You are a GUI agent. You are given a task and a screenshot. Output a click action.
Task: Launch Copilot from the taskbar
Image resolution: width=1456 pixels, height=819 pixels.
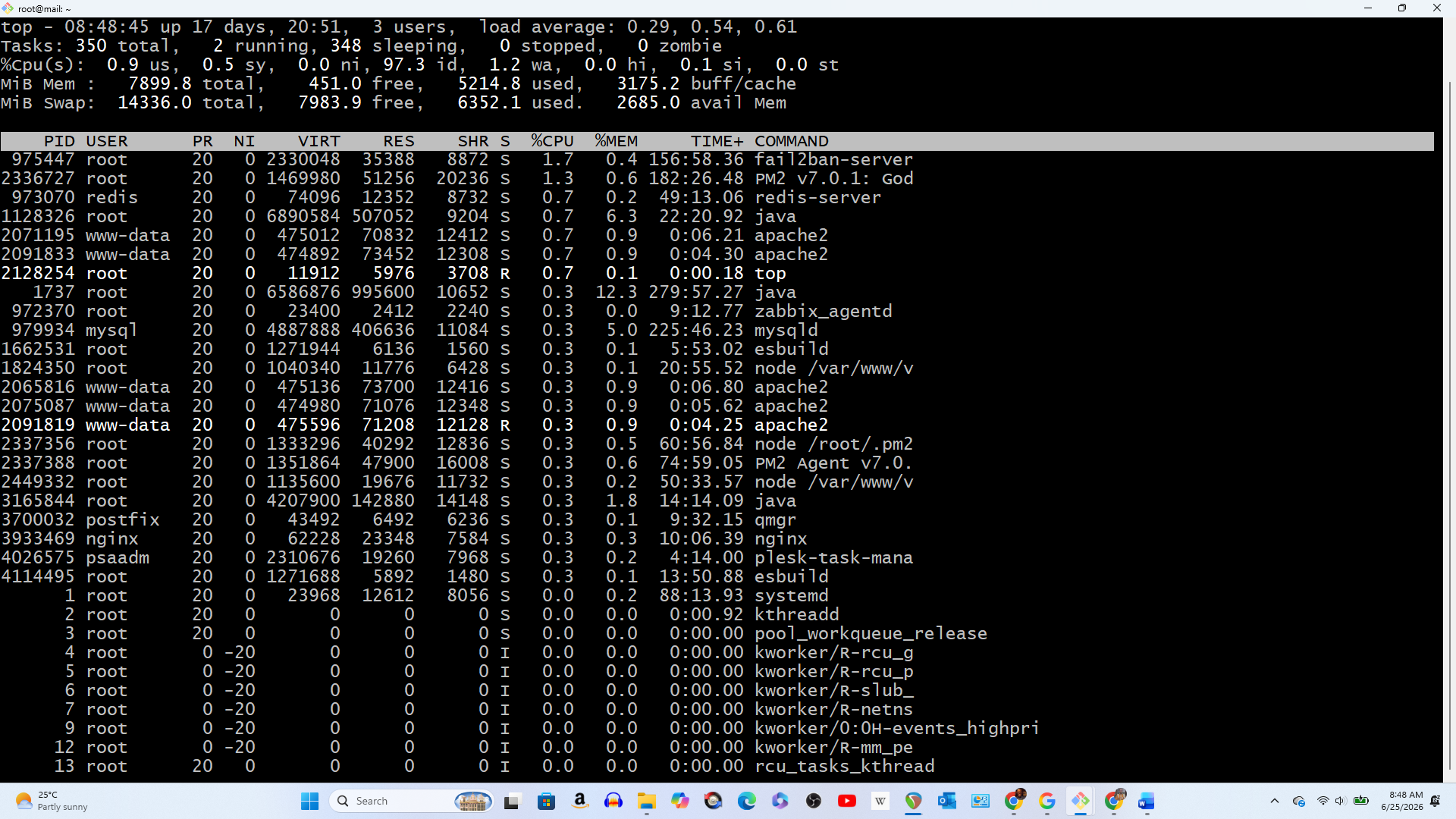pyautogui.click(x=679, y=801)
